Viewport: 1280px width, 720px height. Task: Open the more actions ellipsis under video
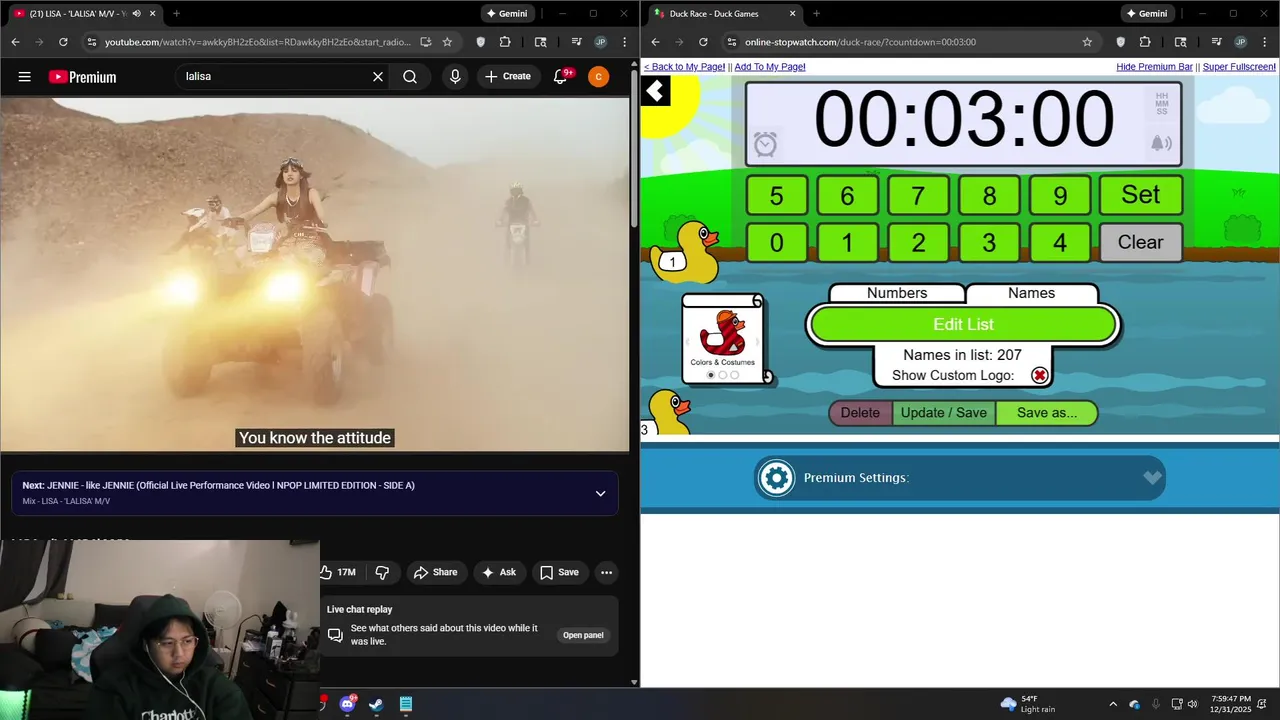click(x=606, y=573)
